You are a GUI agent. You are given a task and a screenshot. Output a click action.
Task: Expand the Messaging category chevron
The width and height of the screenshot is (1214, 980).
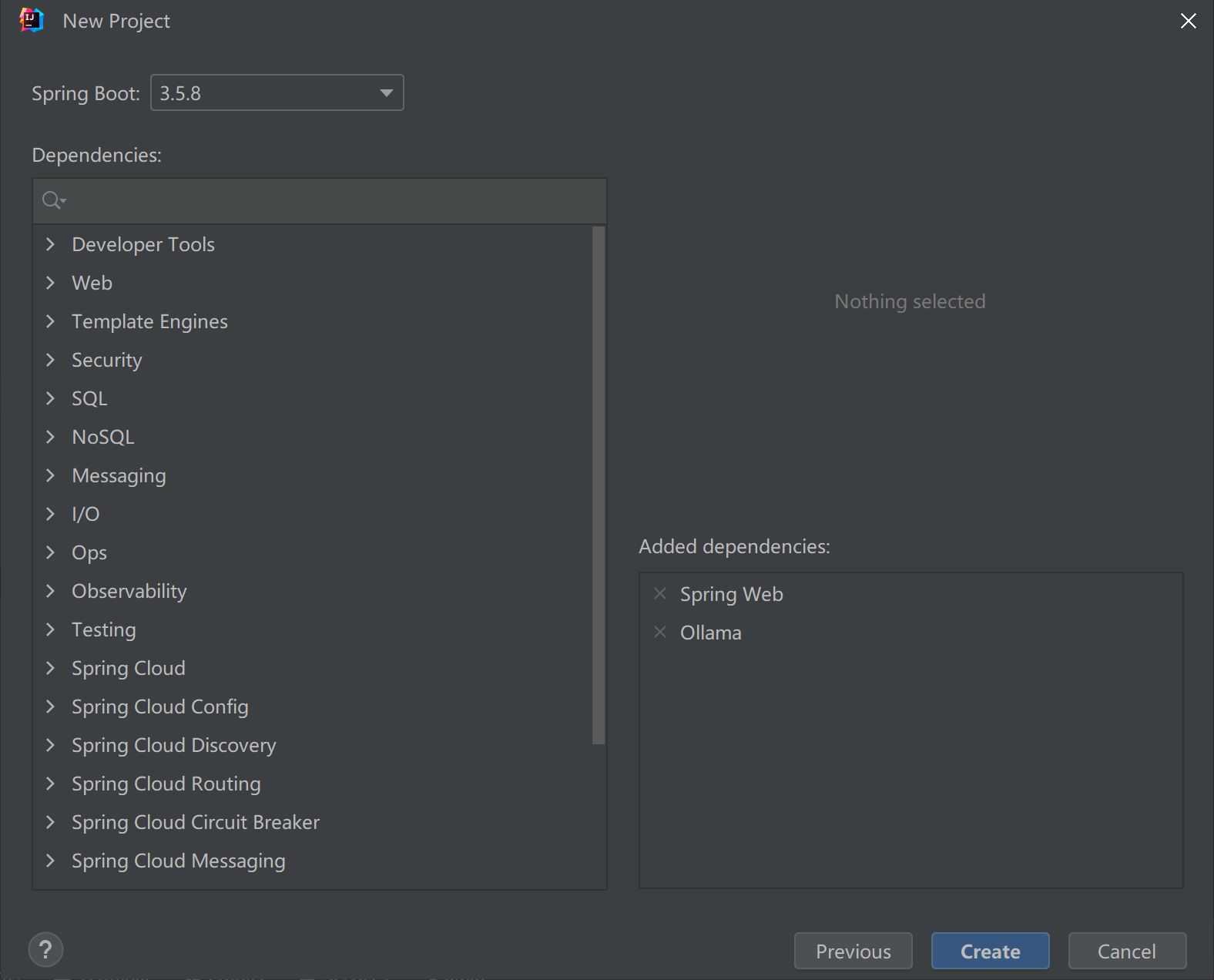[51, 475]
